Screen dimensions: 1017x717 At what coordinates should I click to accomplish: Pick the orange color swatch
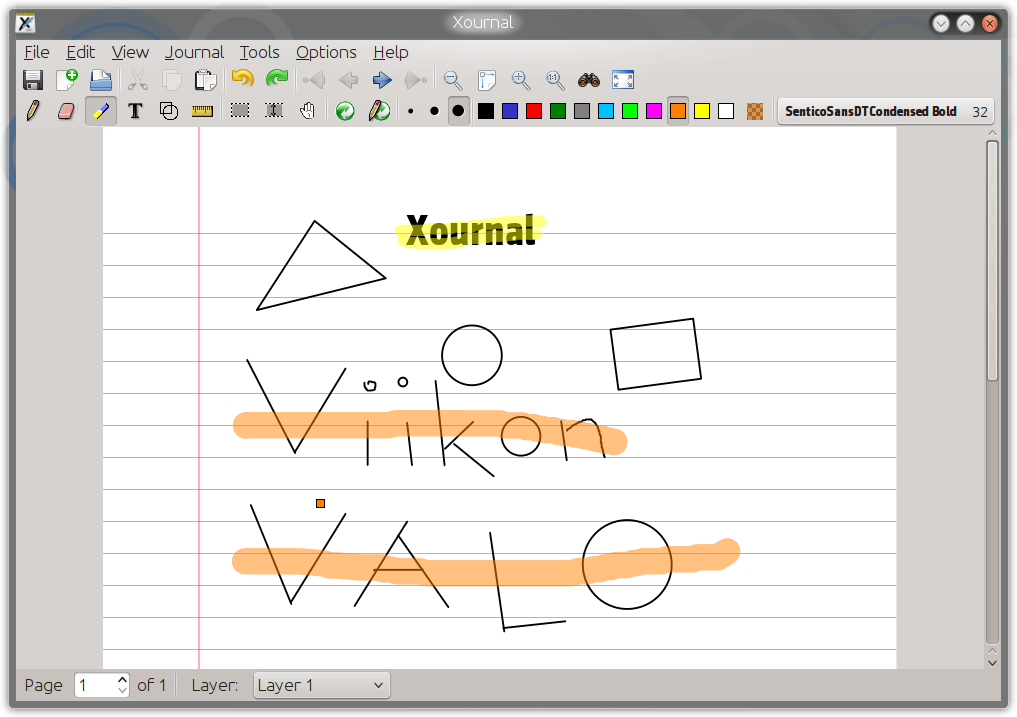point(678,112)
